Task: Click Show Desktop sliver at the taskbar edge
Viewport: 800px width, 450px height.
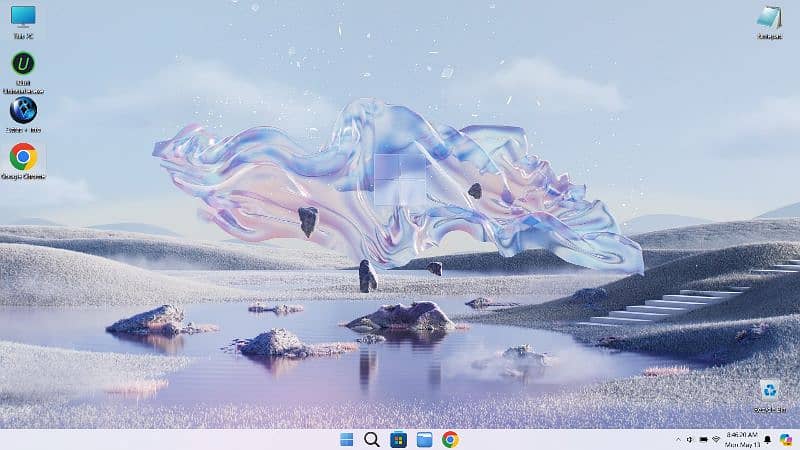Action: [x=798, y=439]
